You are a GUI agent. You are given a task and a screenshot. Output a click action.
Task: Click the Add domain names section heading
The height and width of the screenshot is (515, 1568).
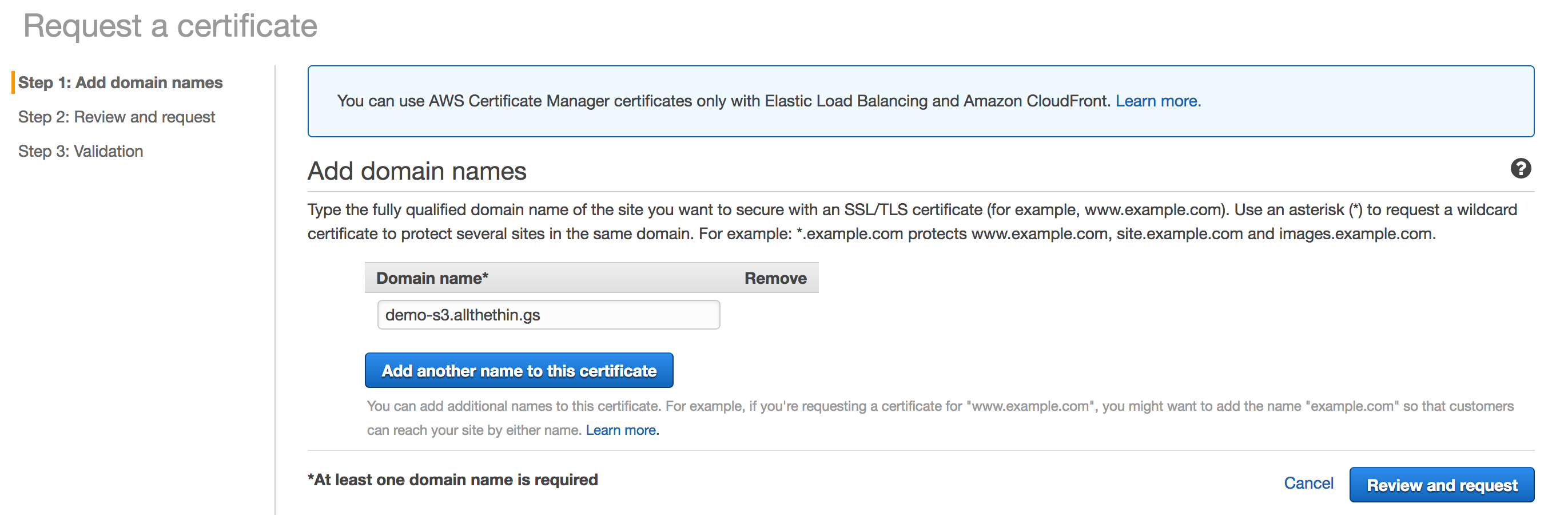[417, 171]
